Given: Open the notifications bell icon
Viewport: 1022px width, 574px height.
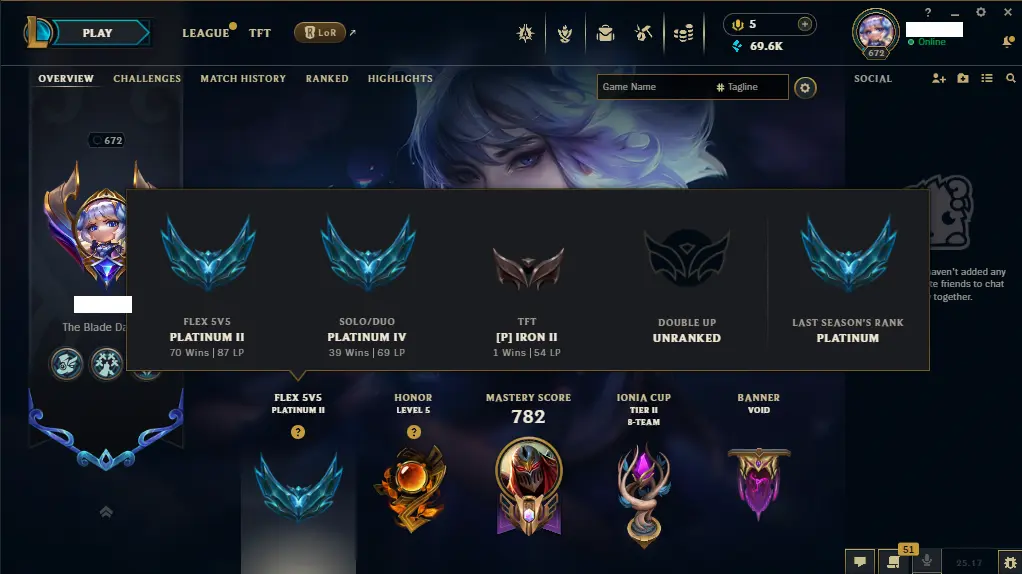Looking at the screenshot, I should point(1008,42).
